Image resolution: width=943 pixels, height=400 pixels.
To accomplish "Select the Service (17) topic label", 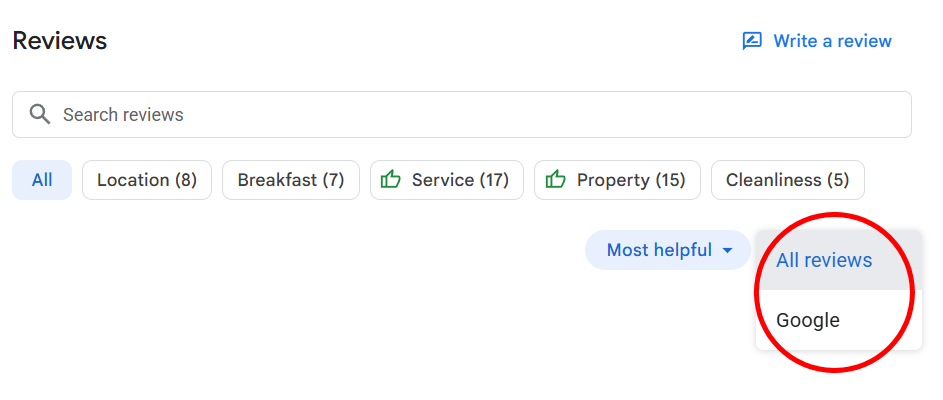I will 460,180.
